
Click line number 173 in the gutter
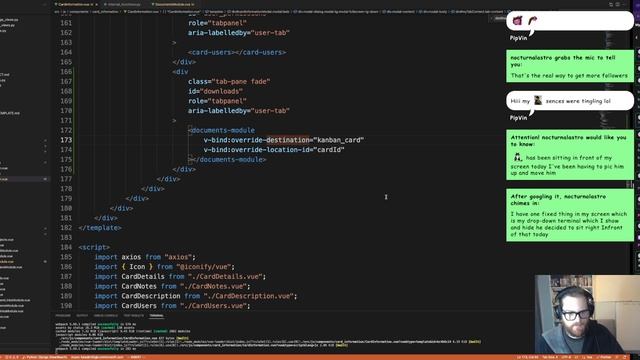click(66, 140)
